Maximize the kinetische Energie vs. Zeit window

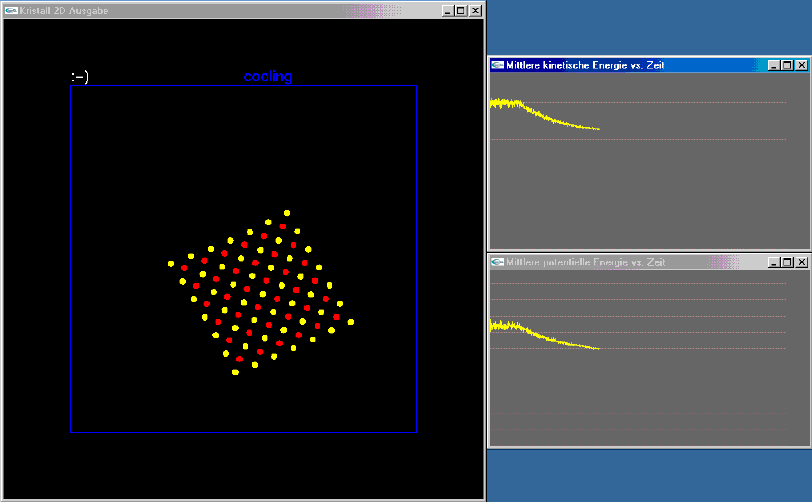[x=787, y=65]
